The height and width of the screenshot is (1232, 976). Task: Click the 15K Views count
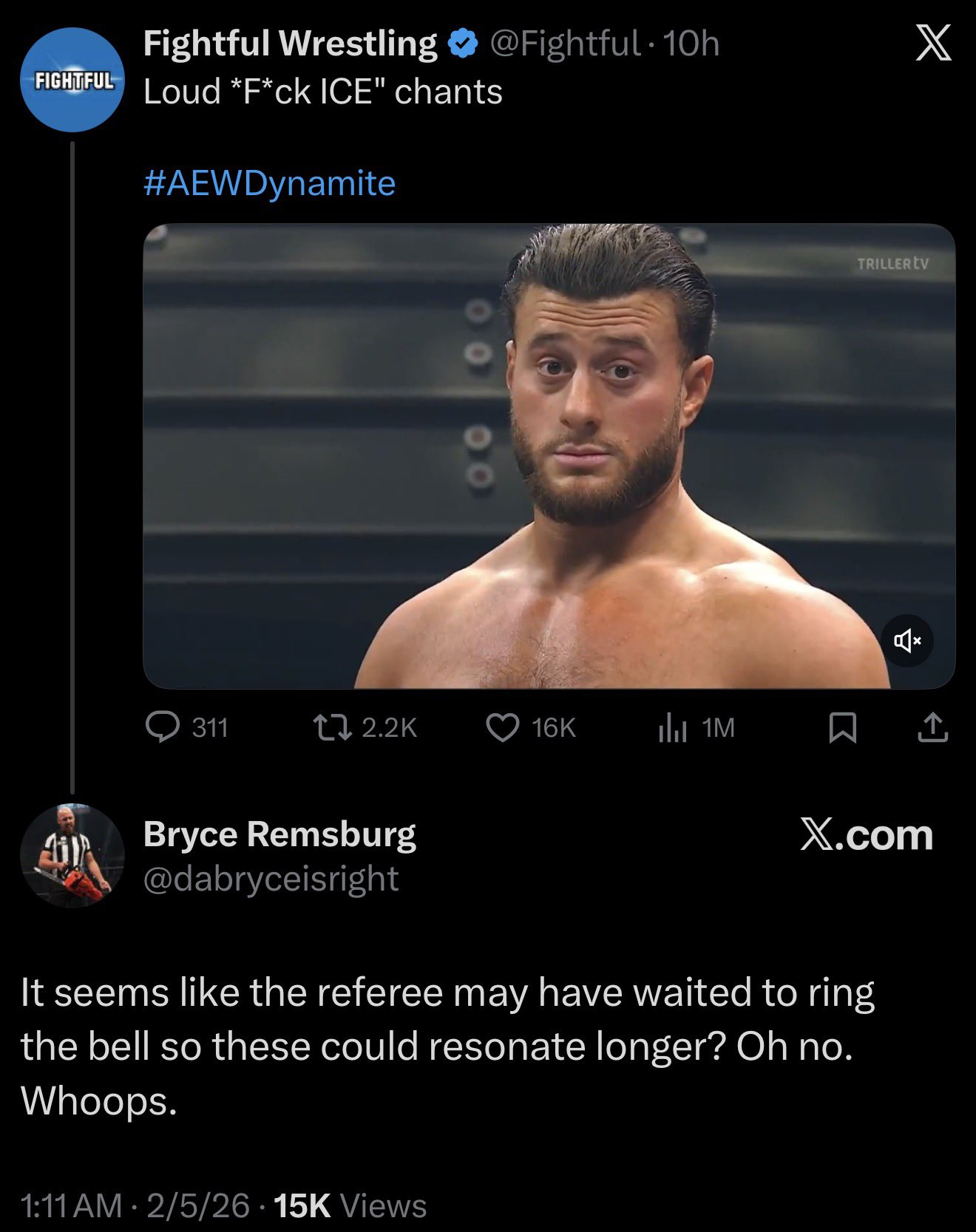[350, 1205]
